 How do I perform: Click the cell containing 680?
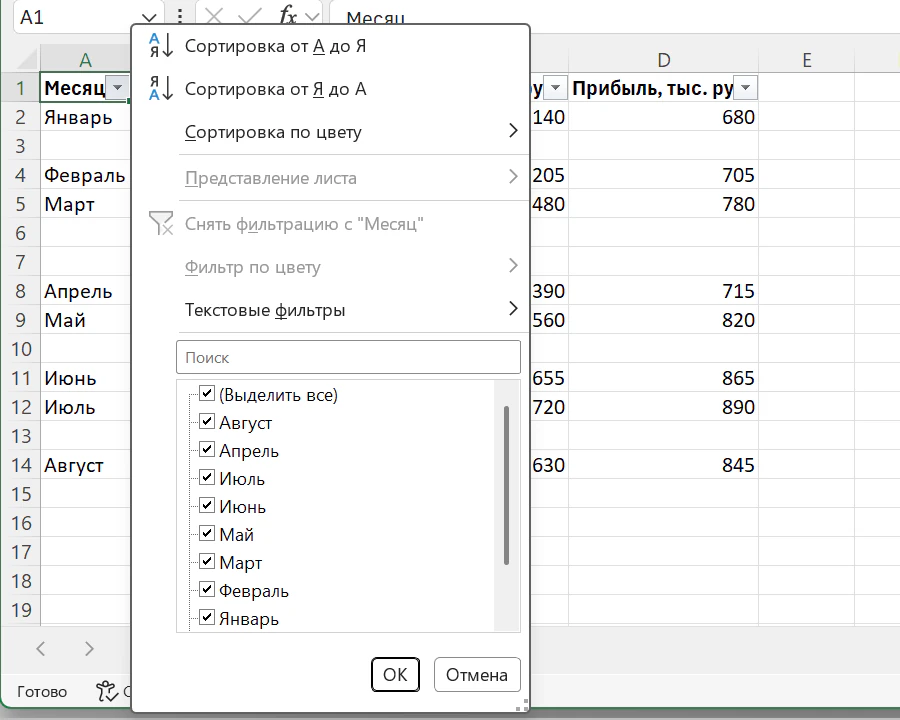(x=664, y=117)
